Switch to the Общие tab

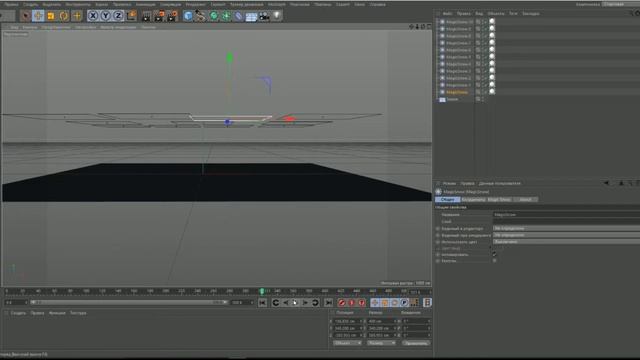(447, 200)
